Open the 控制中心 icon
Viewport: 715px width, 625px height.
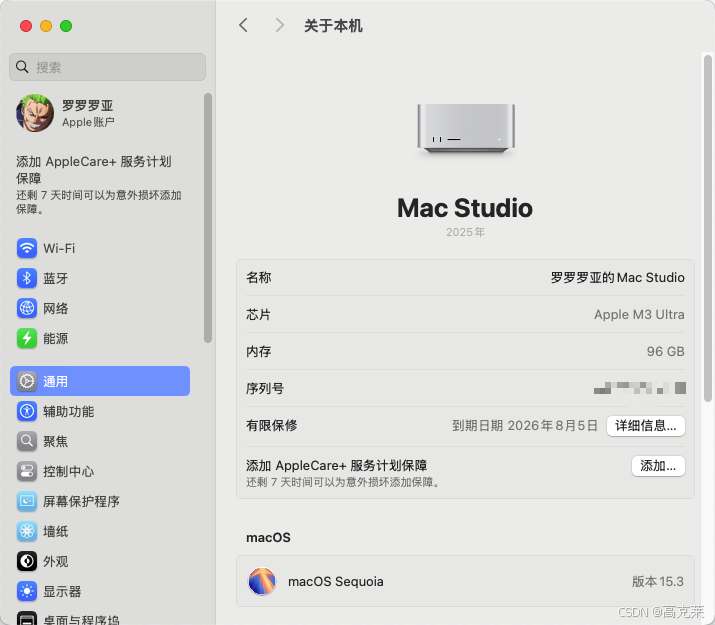(x=27, y=471)
